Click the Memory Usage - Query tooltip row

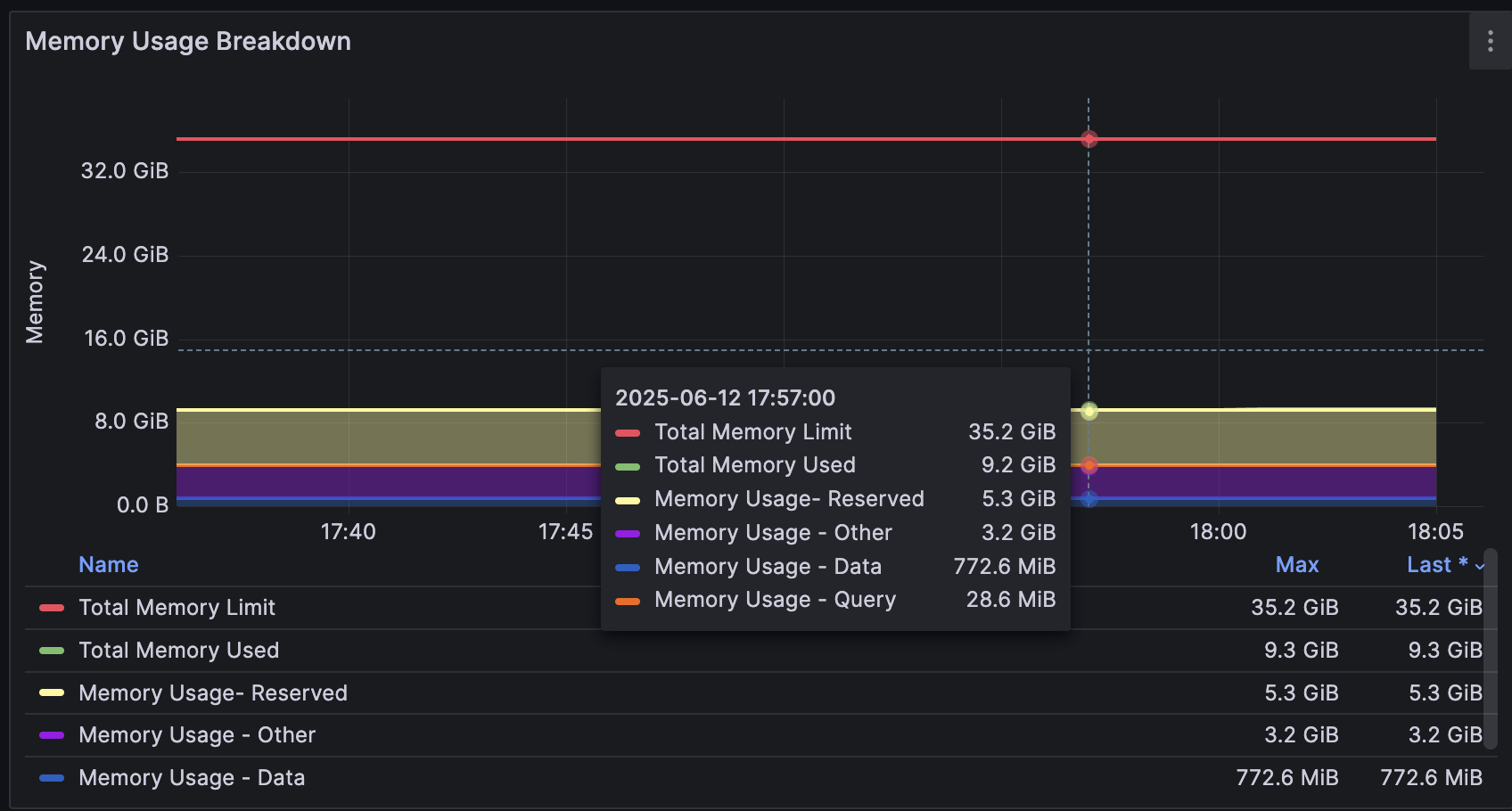[x=835, y=600]
